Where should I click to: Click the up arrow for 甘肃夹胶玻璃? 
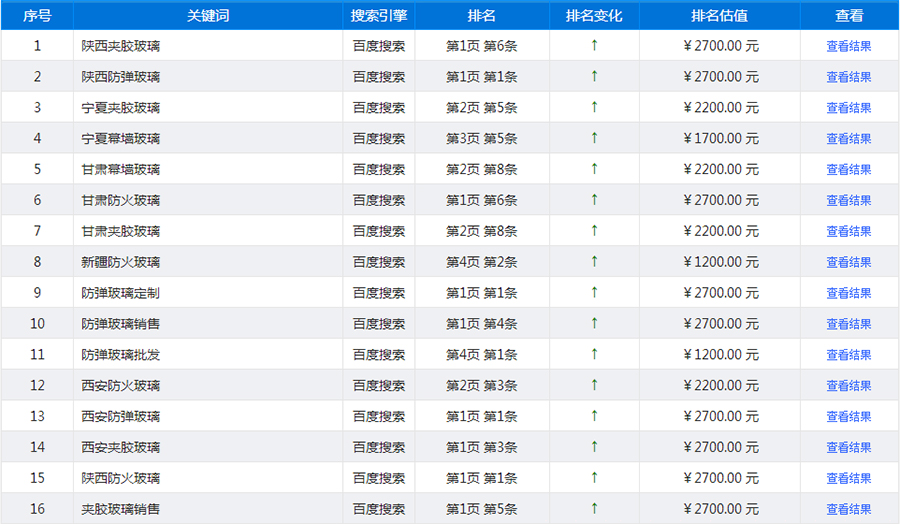594,231
